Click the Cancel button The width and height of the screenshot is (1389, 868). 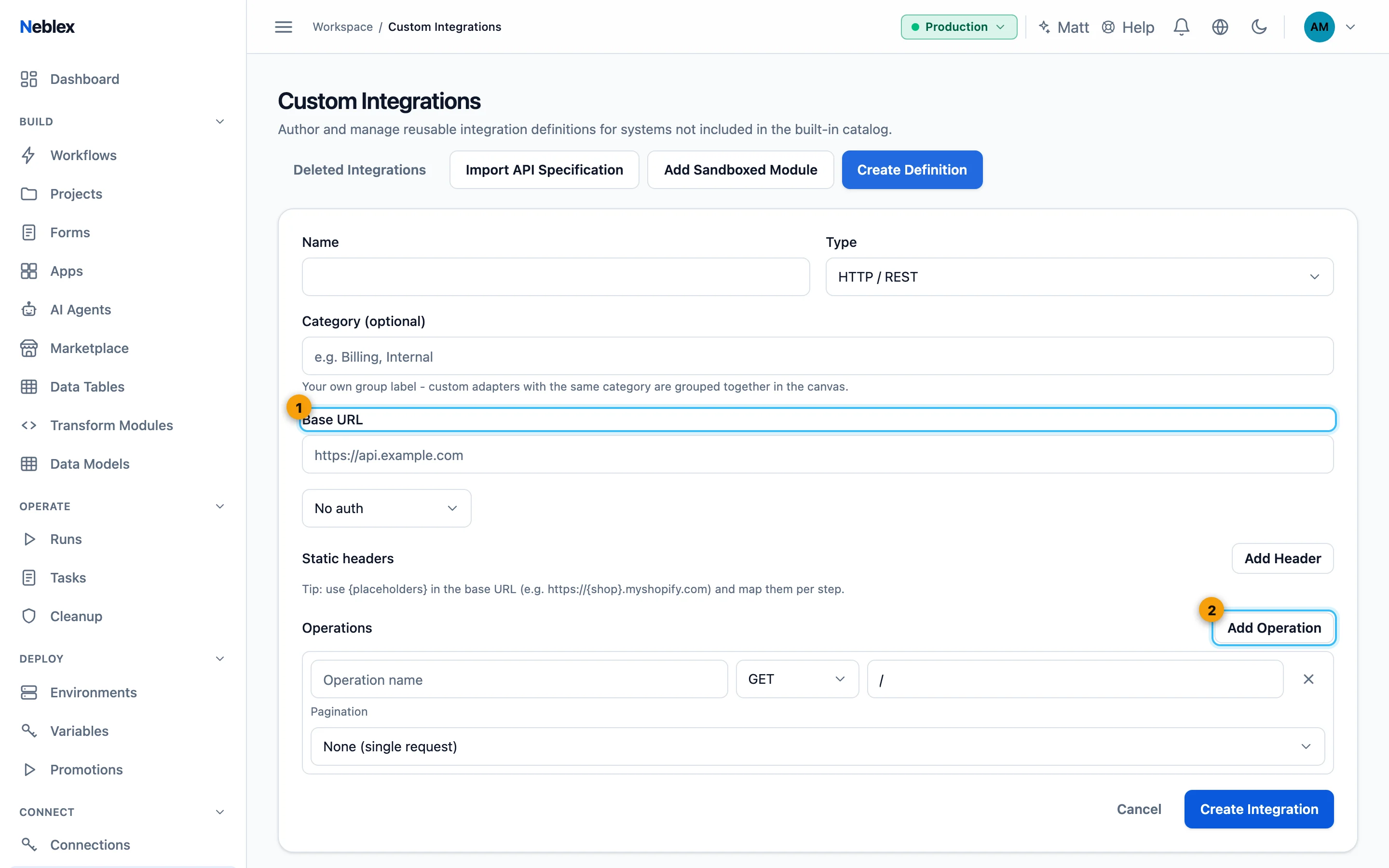(x=1139, y=810)
